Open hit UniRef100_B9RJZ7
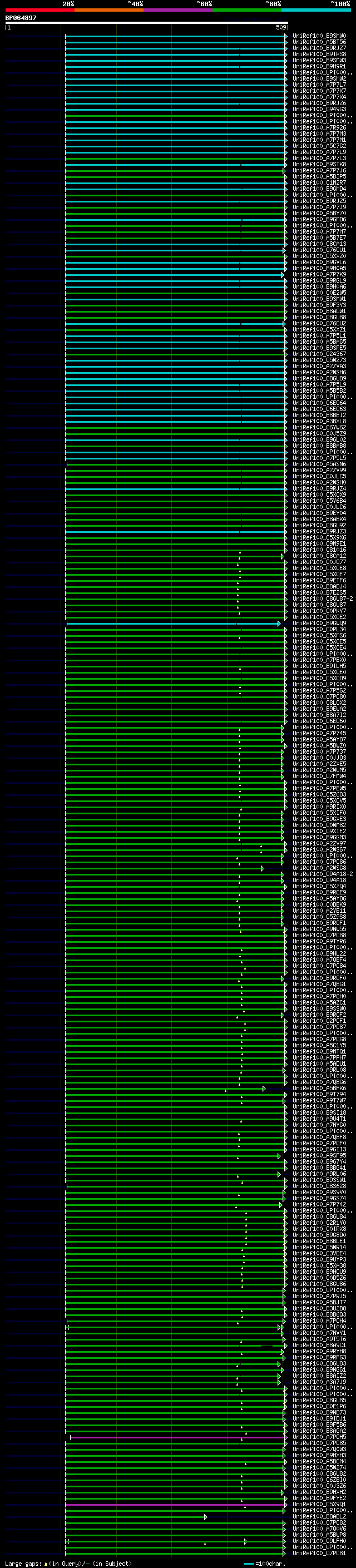This screenshot has width=356, height=1568. pyautogui.click(x=319, y=48)
